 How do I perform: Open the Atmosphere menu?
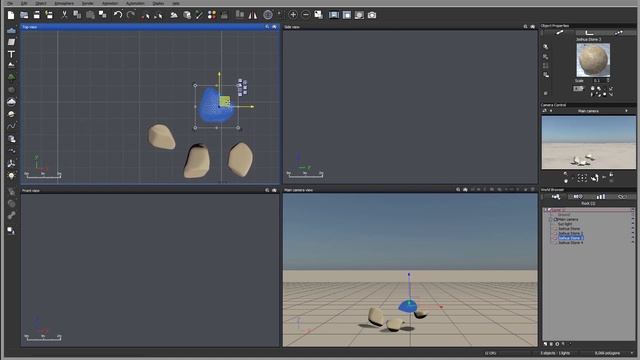click(x=64, y=3)
